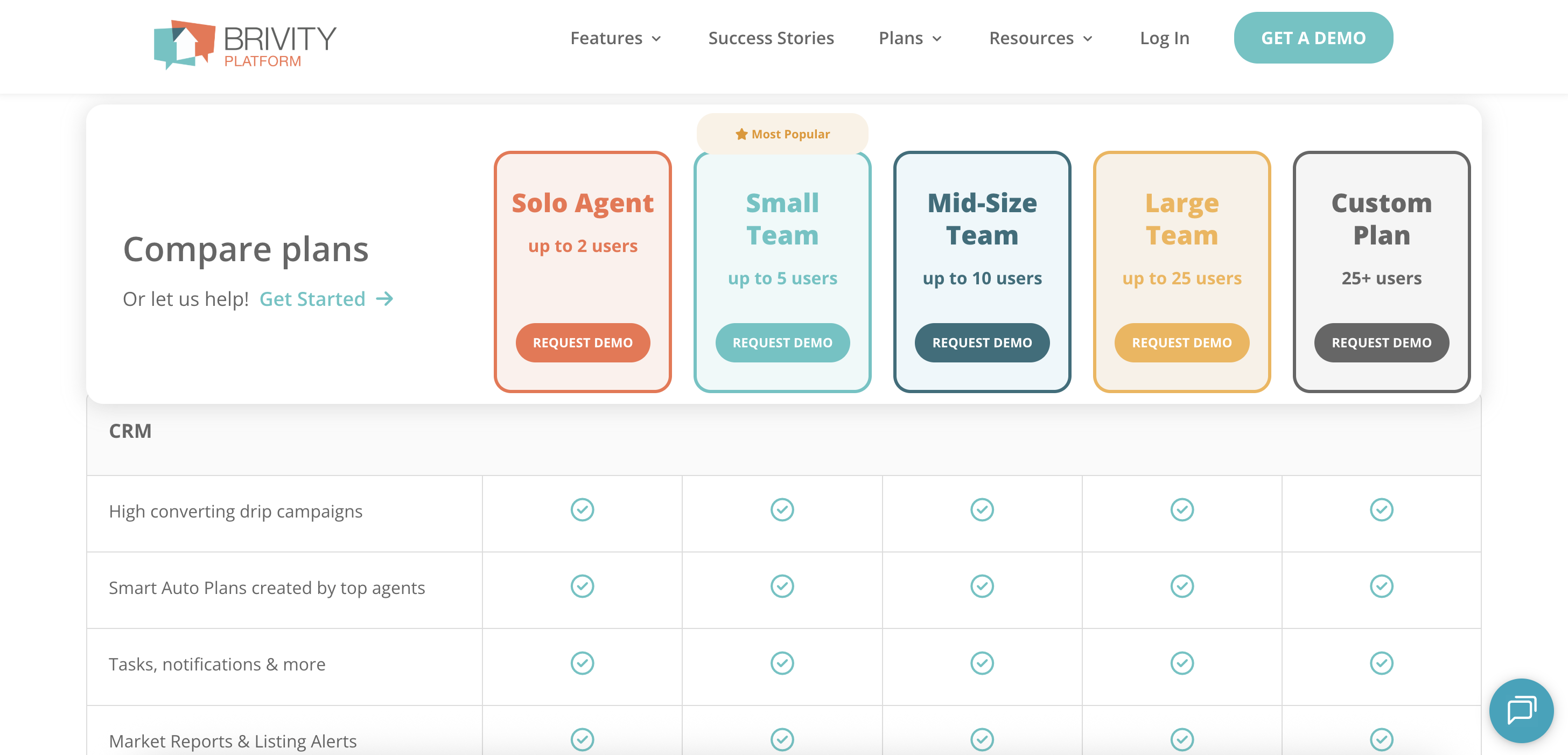
Task: Click the Most Popular badge above Small Team
Action: pyautogui.click(x=782, y=134)
